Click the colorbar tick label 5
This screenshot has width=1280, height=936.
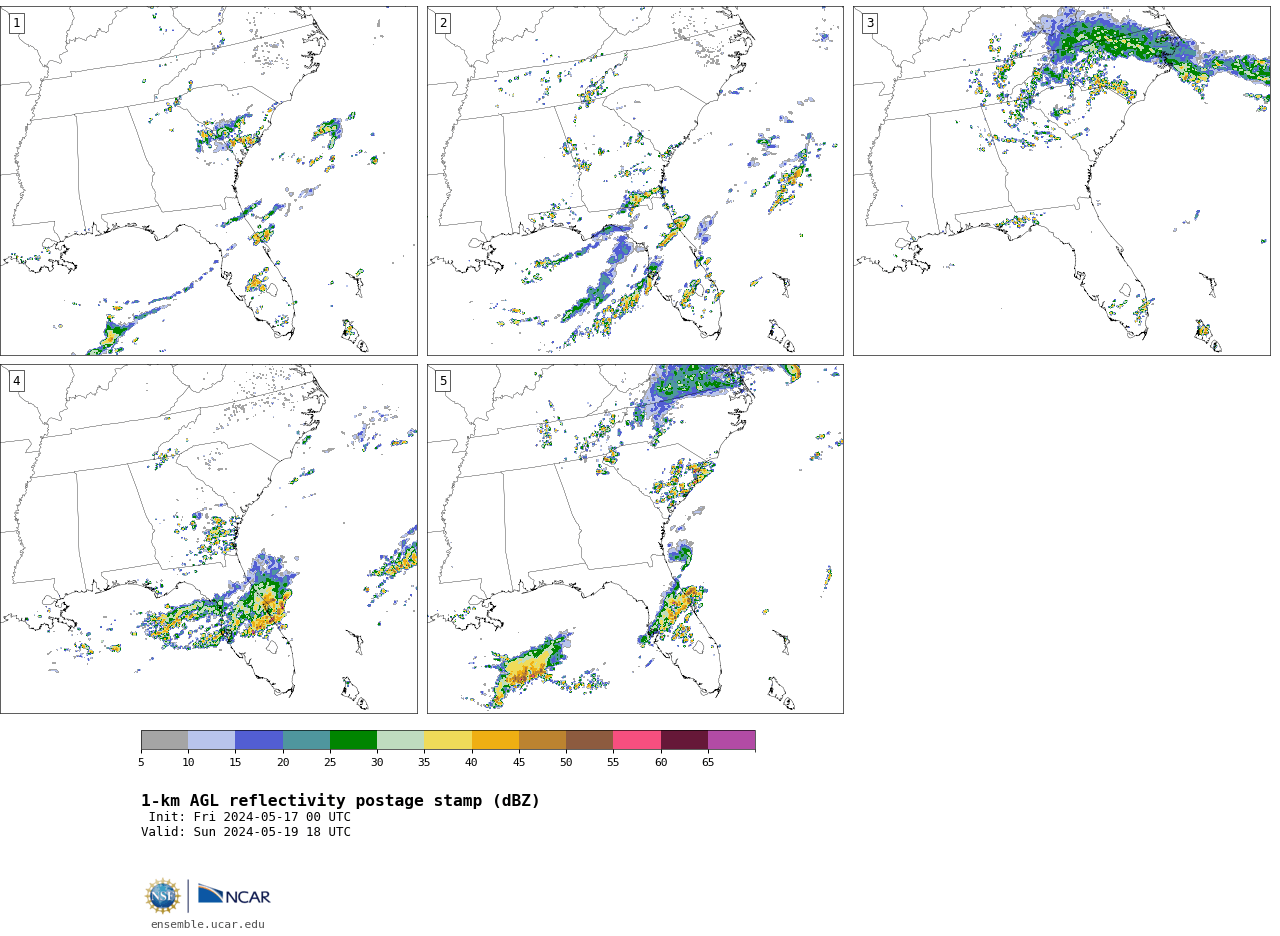141,762
